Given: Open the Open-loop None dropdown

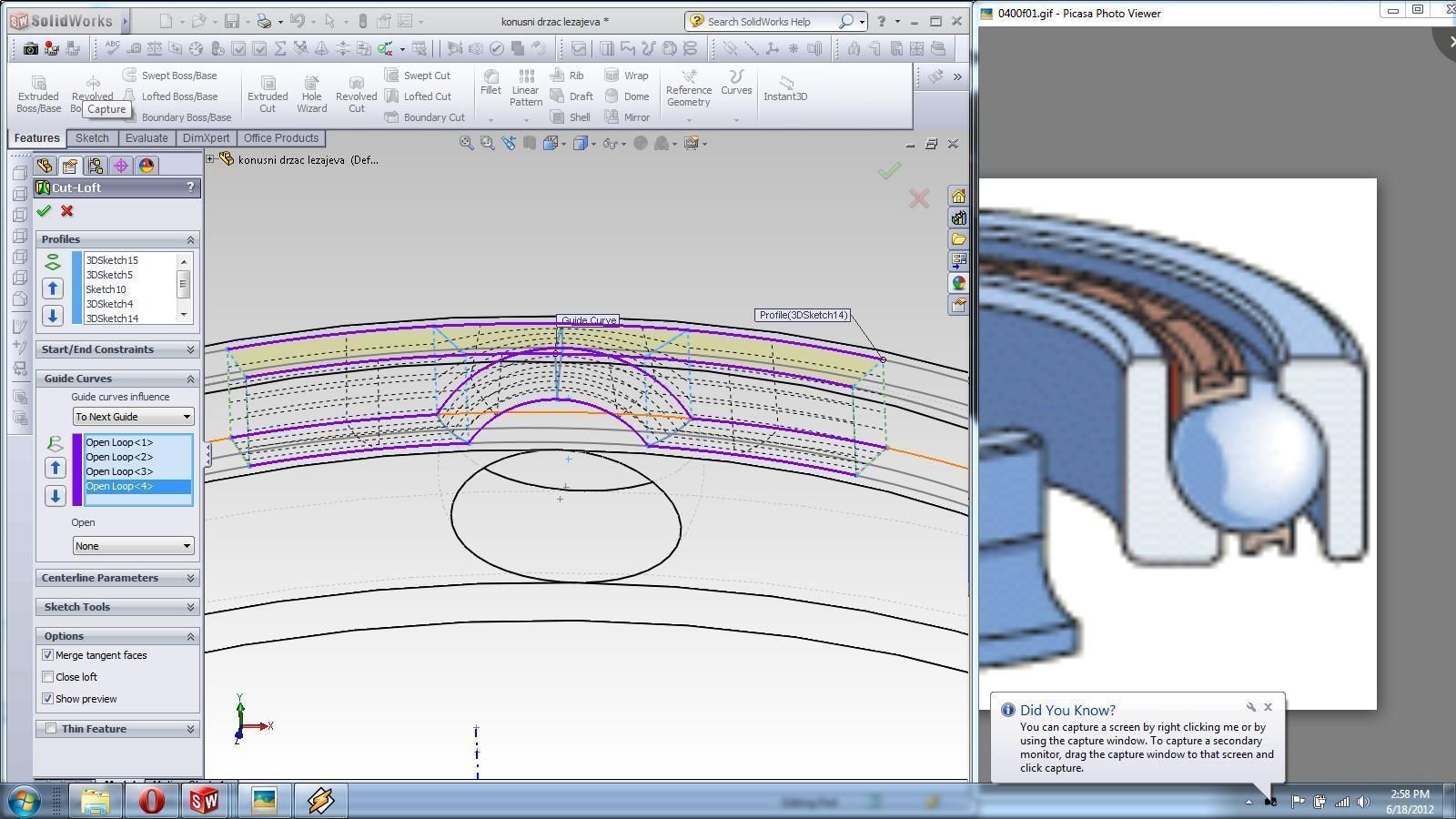Looking at the screenshot, I should point(133,546).
